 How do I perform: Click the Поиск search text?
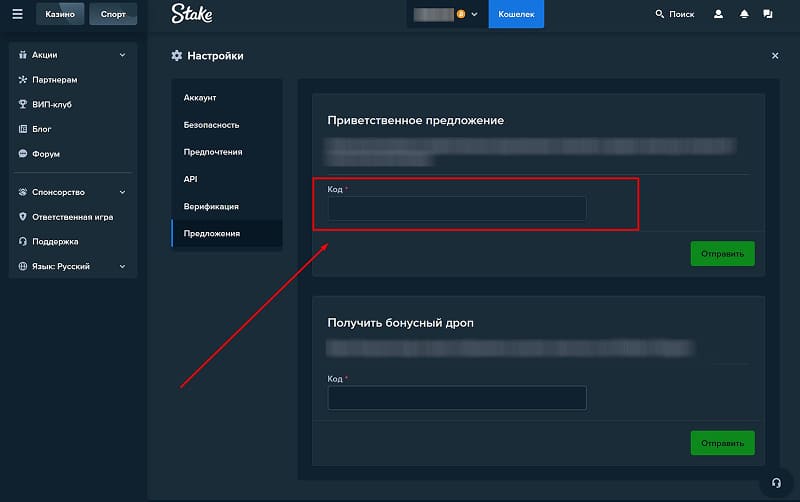pos(682,14)
